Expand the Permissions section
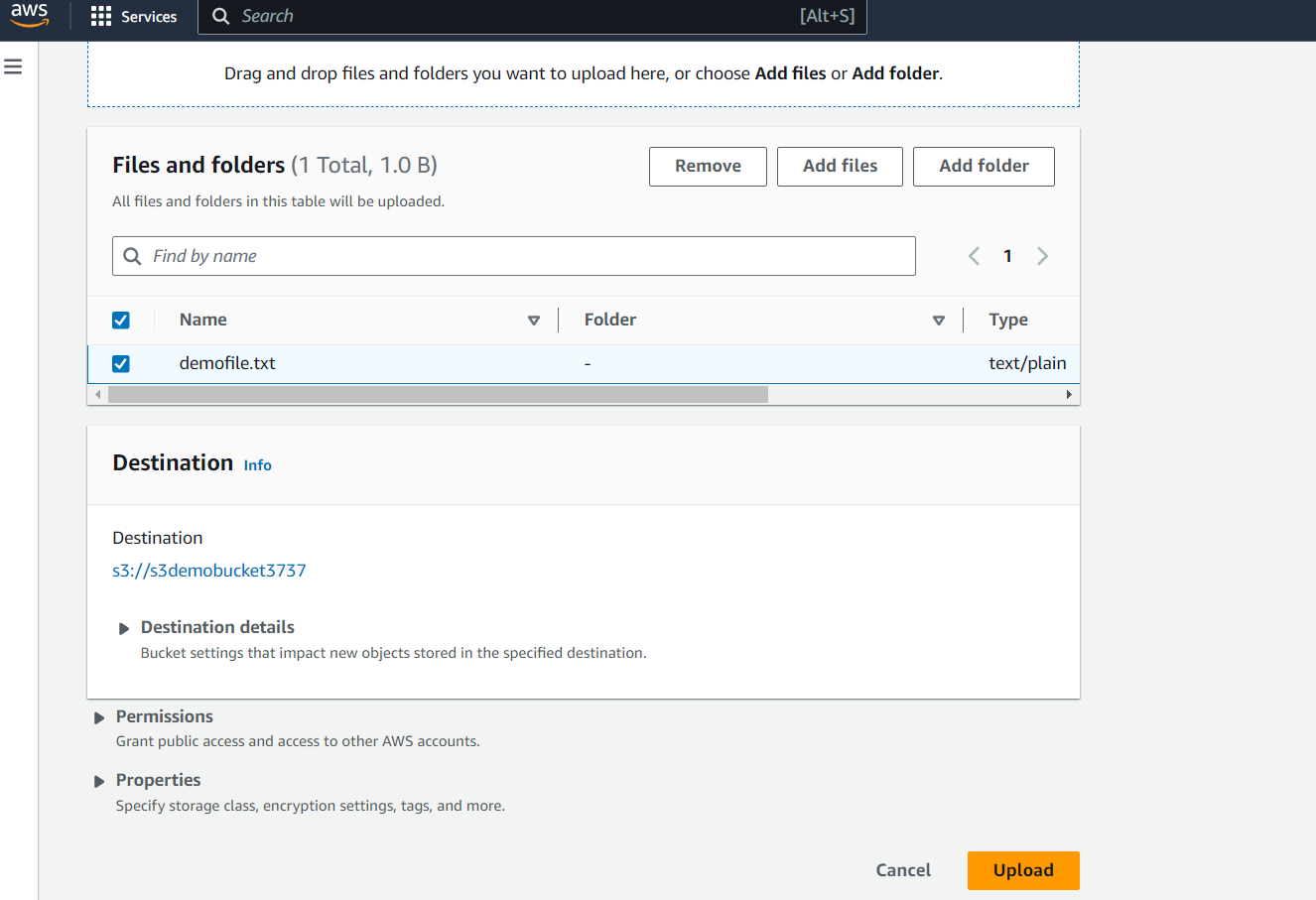 [99, 717]
